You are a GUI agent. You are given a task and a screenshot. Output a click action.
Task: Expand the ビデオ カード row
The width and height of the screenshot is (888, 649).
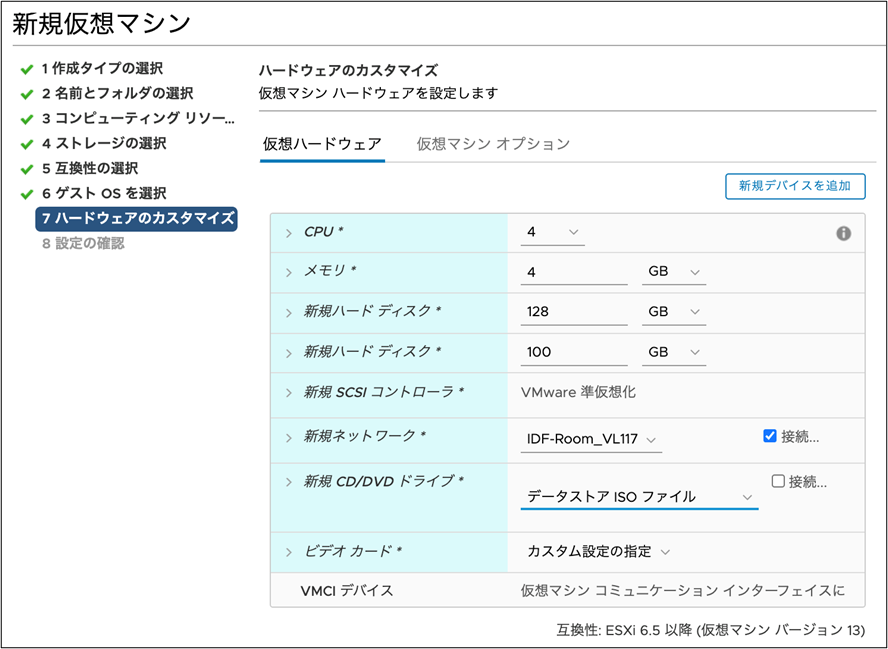[x=289, y=552]
